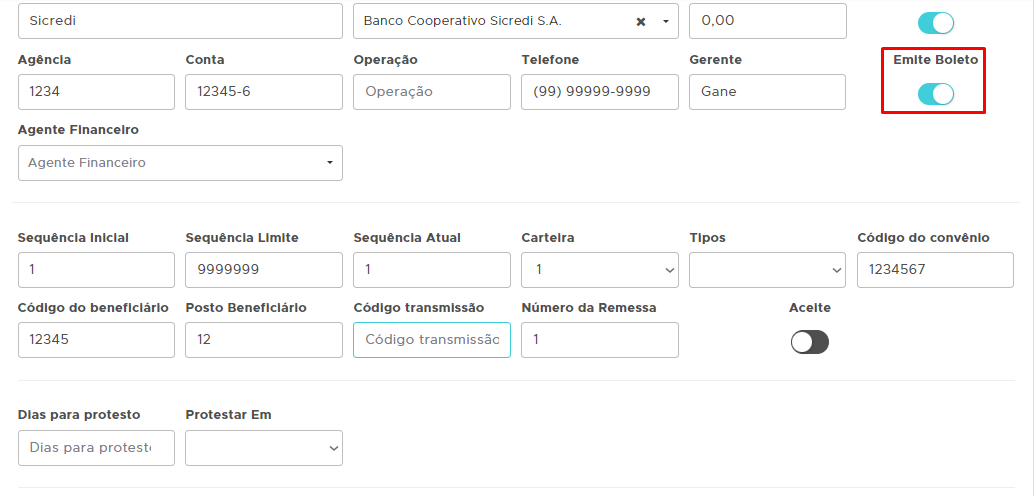Toggle the Emite Boleto switch

[935, 94]
